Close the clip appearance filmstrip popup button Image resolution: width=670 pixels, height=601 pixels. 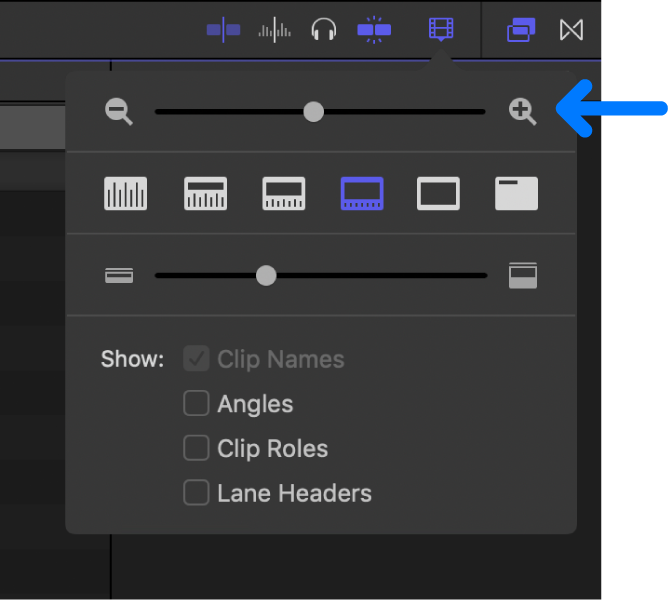pos(441,29)
